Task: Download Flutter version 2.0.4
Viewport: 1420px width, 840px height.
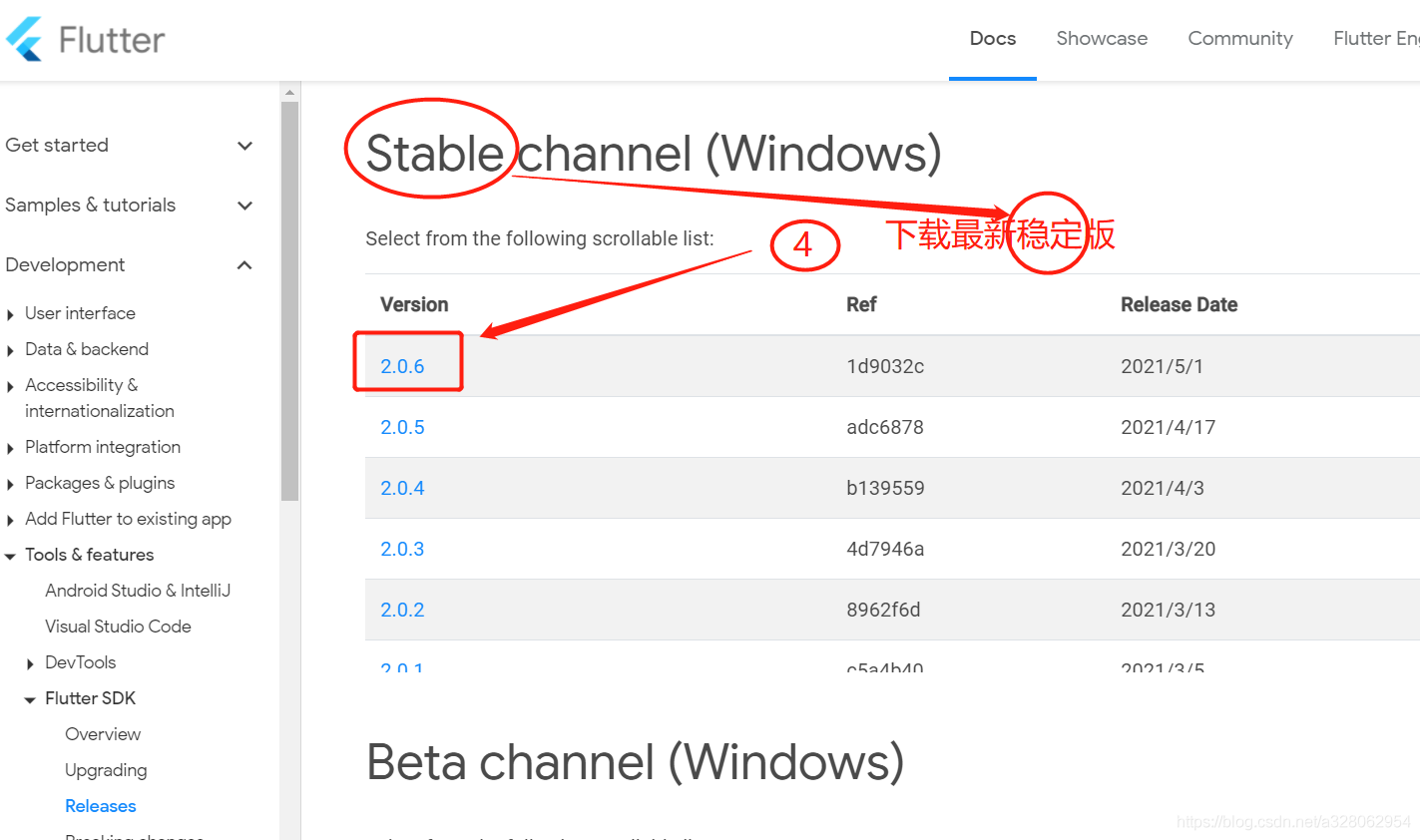Action: (402, 488)
